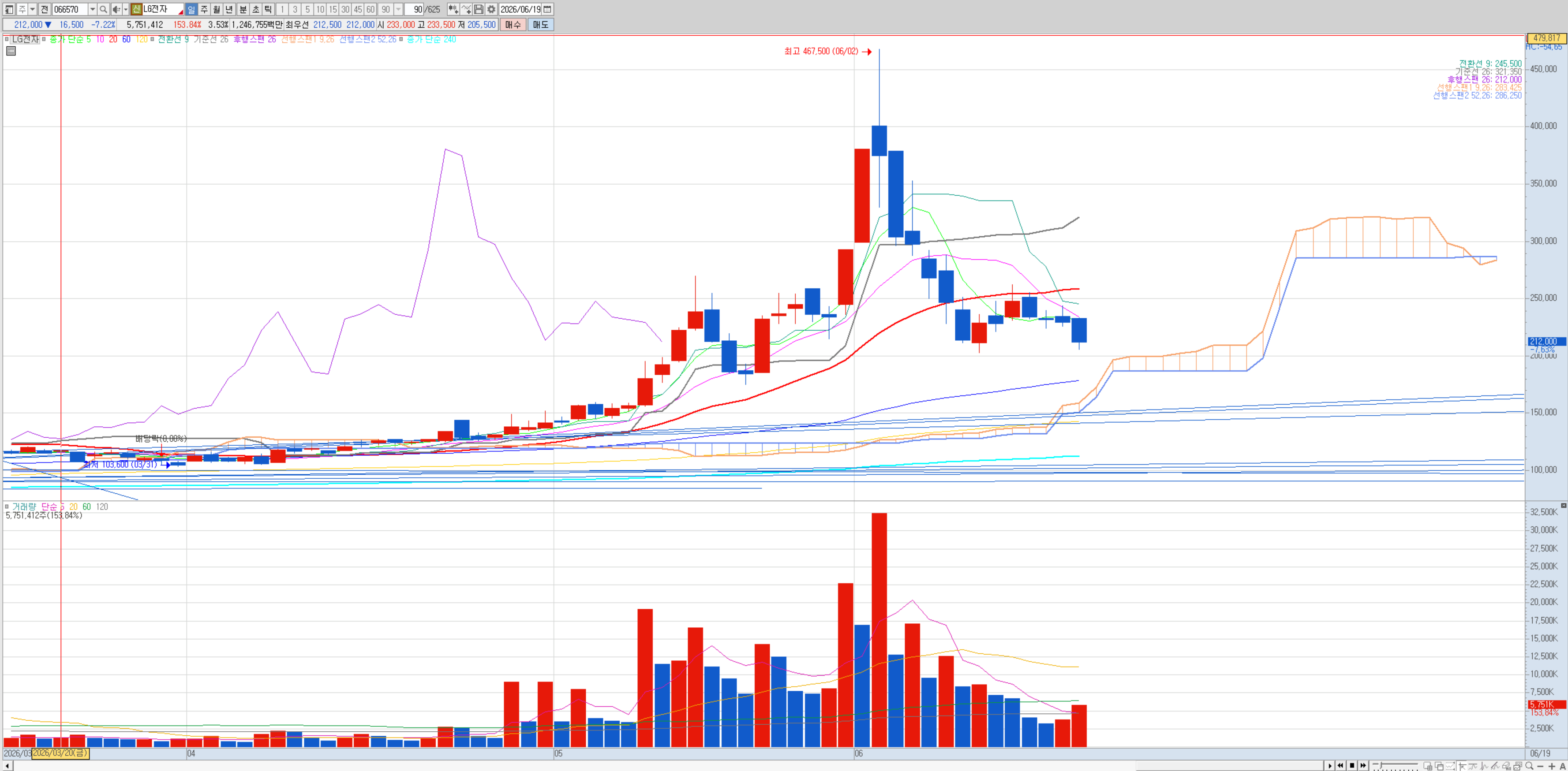This screenshot has height=771, width=1568.
Task: Open the dropdown arrow after interval 90
Action: 399,9
